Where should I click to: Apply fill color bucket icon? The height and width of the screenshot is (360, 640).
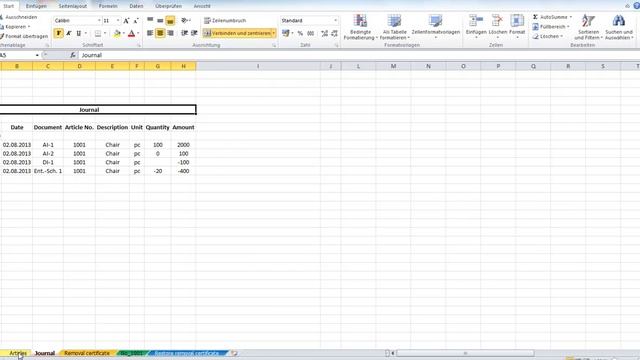click(x=117, y=33)
